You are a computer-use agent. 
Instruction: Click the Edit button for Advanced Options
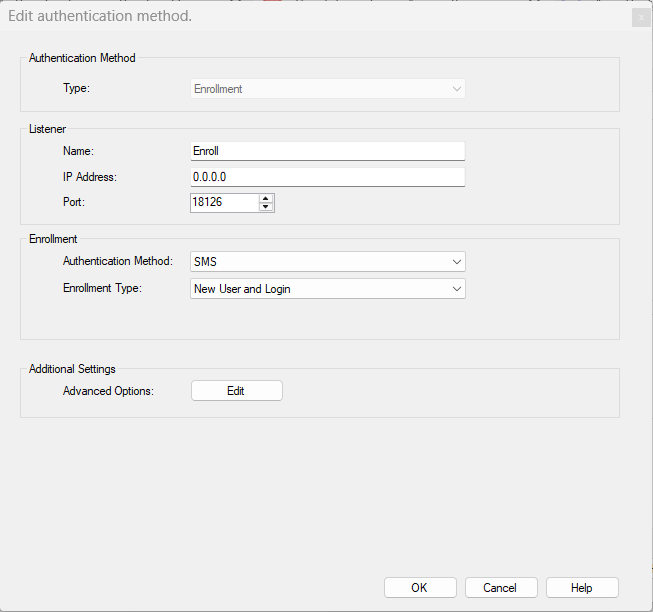point(237,391)
